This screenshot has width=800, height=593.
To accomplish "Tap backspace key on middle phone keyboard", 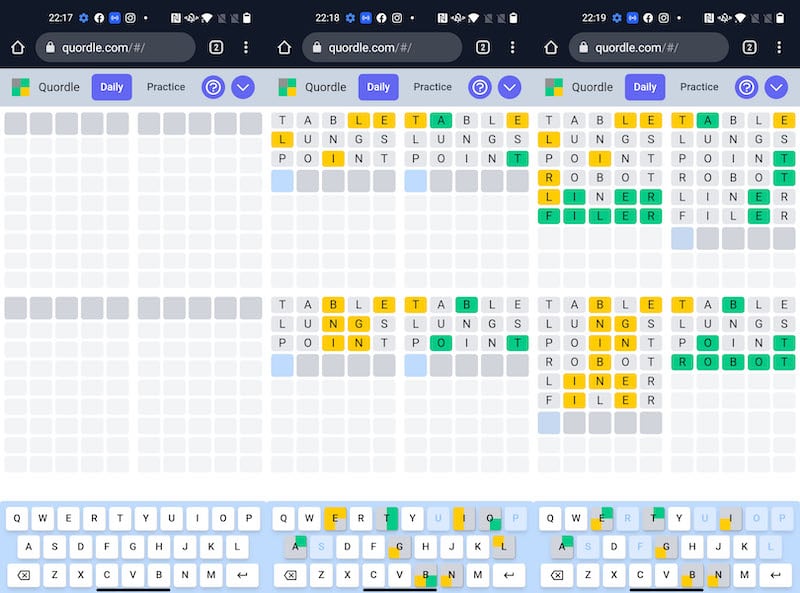I will pos(290,575).
